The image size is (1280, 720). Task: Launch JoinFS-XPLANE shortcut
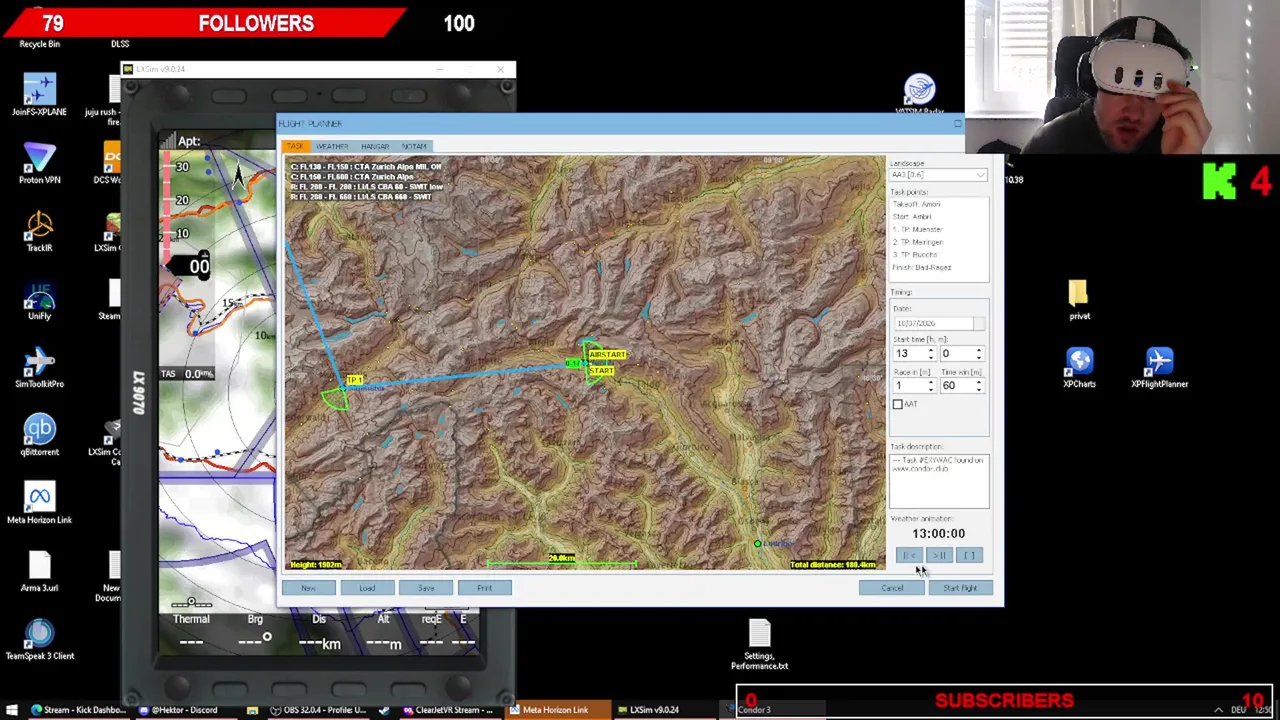[x=39, y=95]
